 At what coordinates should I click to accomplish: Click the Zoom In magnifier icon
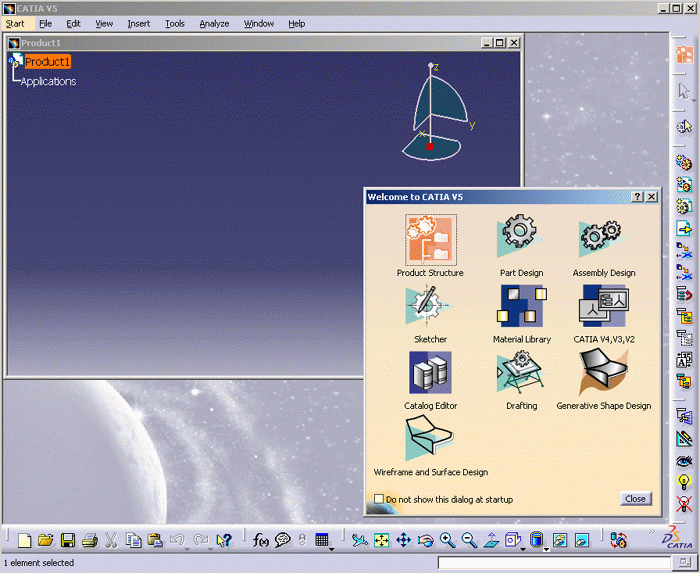click(x=447, y=540)
